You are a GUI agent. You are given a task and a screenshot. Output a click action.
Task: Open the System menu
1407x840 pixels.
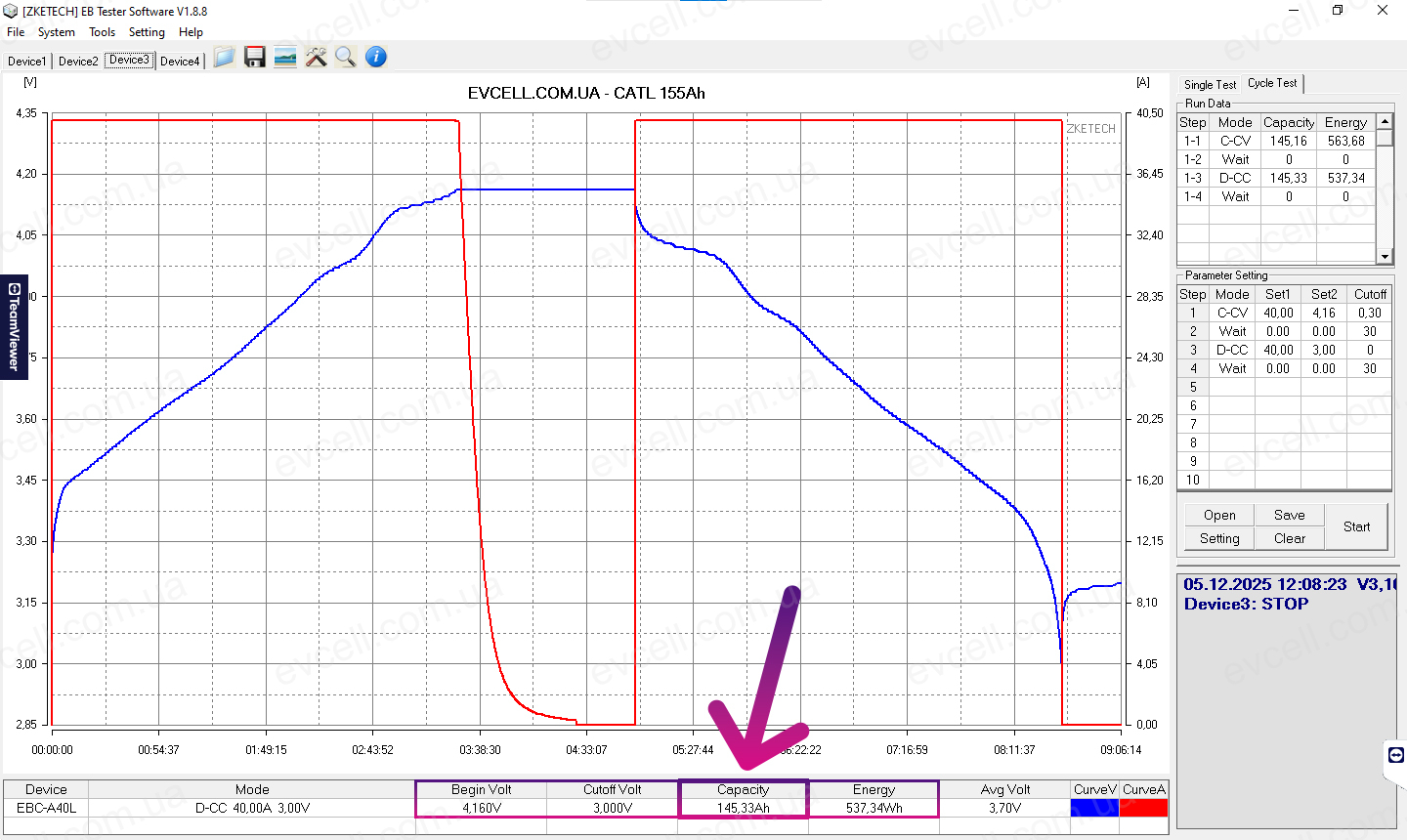click(x=56, y=31)
